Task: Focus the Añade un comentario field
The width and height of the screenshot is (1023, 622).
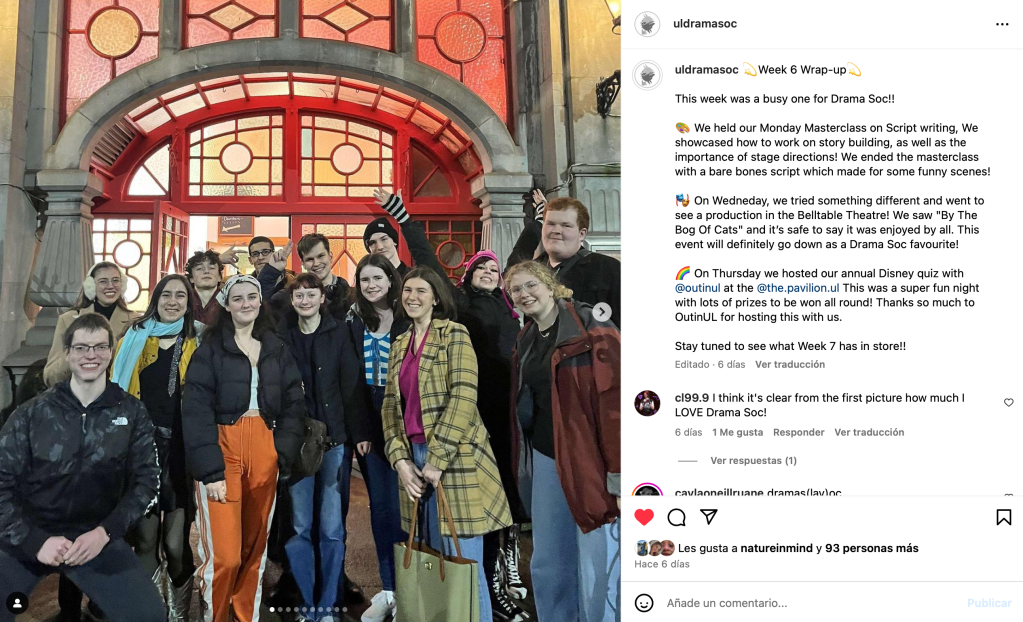Action: [x=809, y=603]
